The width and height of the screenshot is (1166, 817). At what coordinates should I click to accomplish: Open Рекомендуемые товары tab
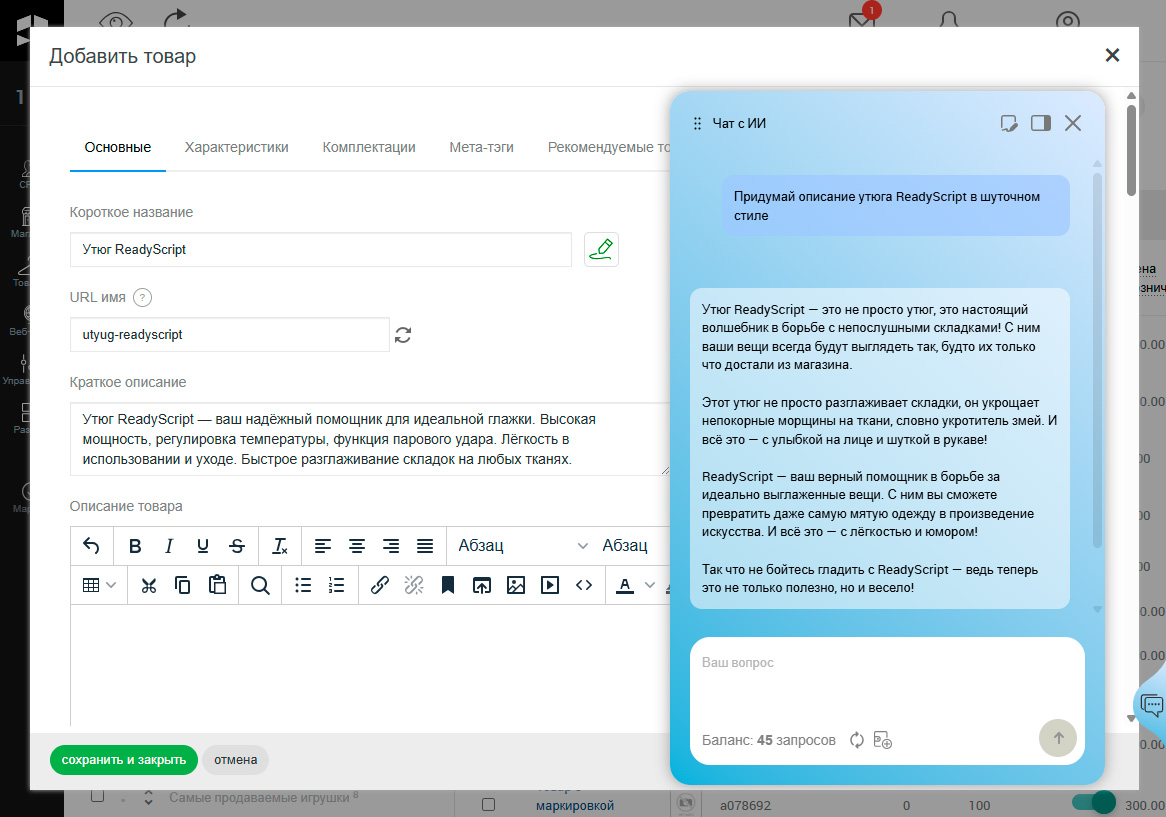point(609,147)
